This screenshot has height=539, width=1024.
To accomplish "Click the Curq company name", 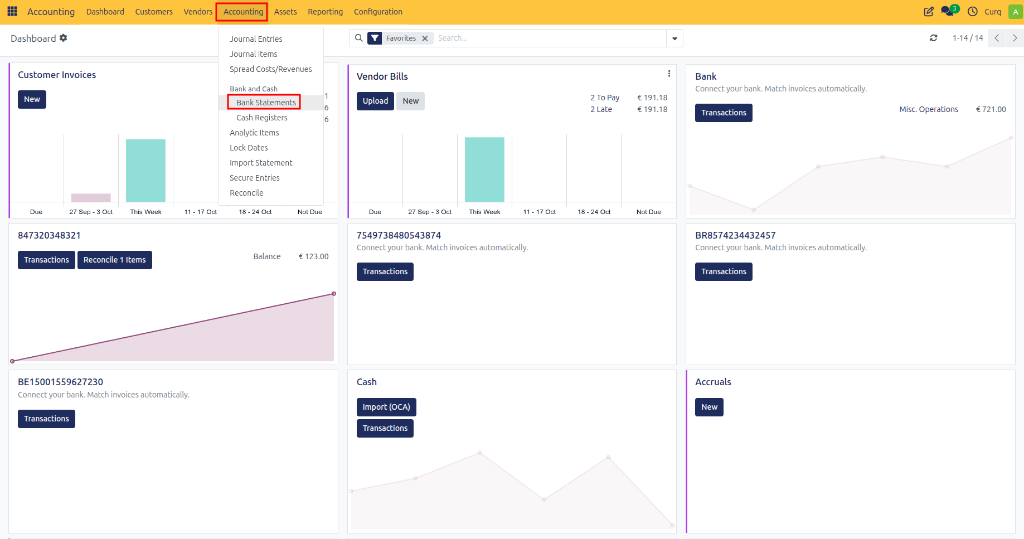I will [x=993, y=12].
